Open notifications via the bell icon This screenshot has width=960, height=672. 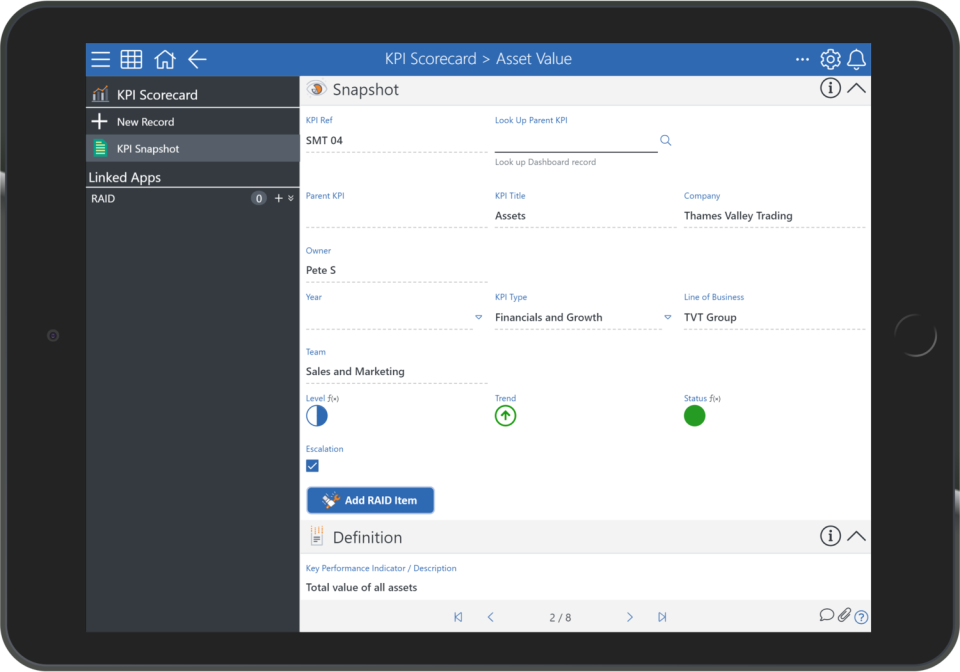tap(856, 59)
